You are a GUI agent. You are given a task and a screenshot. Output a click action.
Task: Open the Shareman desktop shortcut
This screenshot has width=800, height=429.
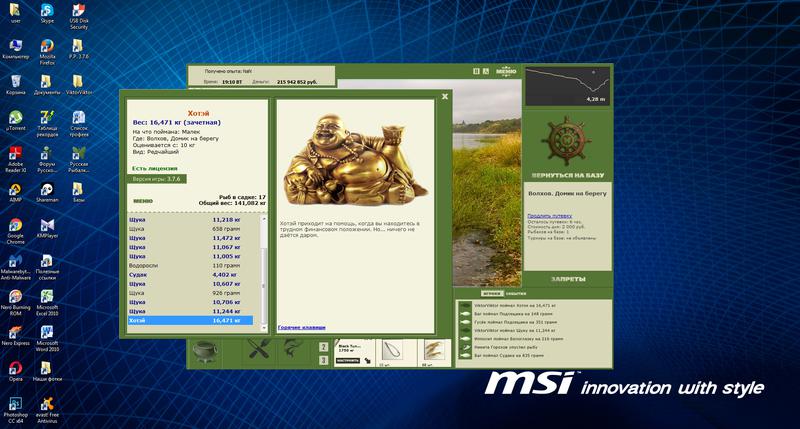47,192
